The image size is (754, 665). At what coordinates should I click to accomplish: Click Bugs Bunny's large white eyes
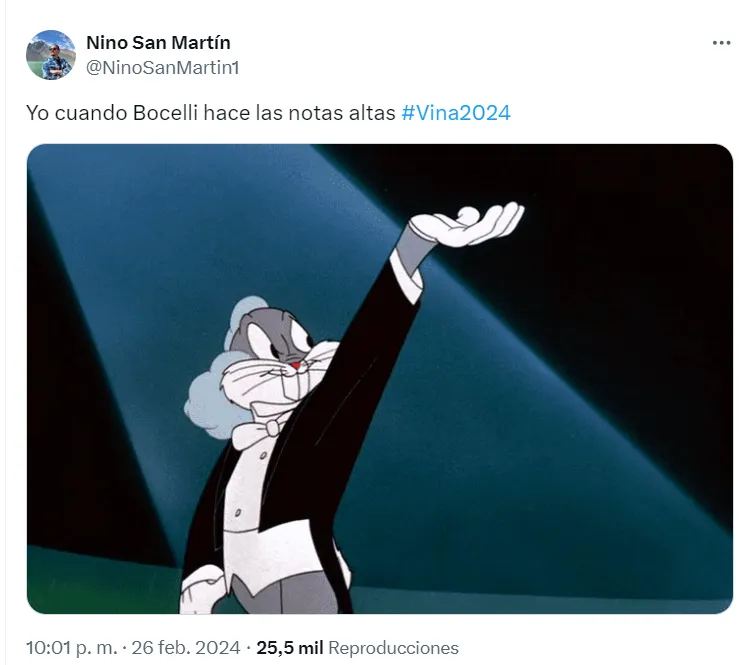click(x=280, y=338)
